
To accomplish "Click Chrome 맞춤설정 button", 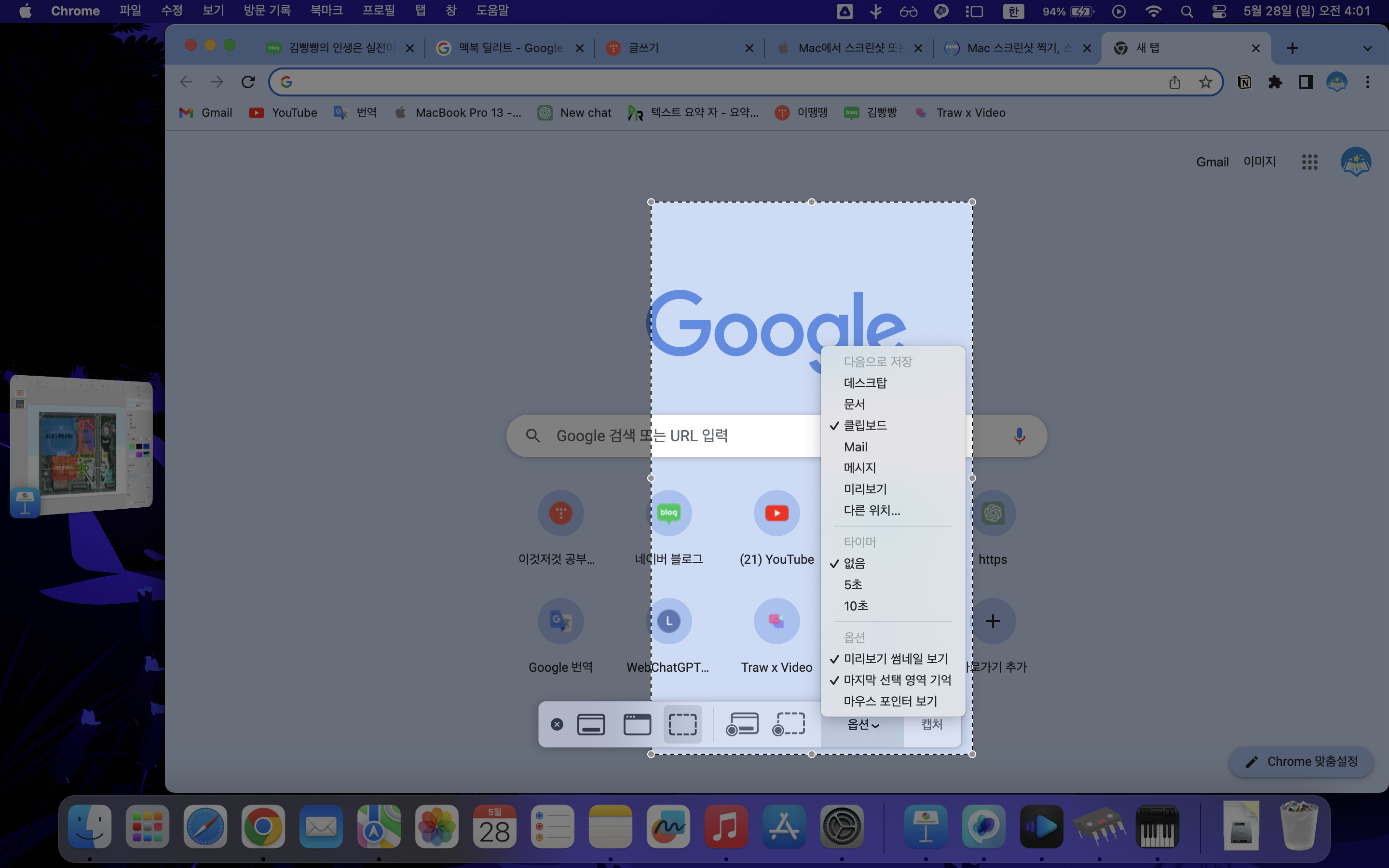I will [x=1301, y=762].
